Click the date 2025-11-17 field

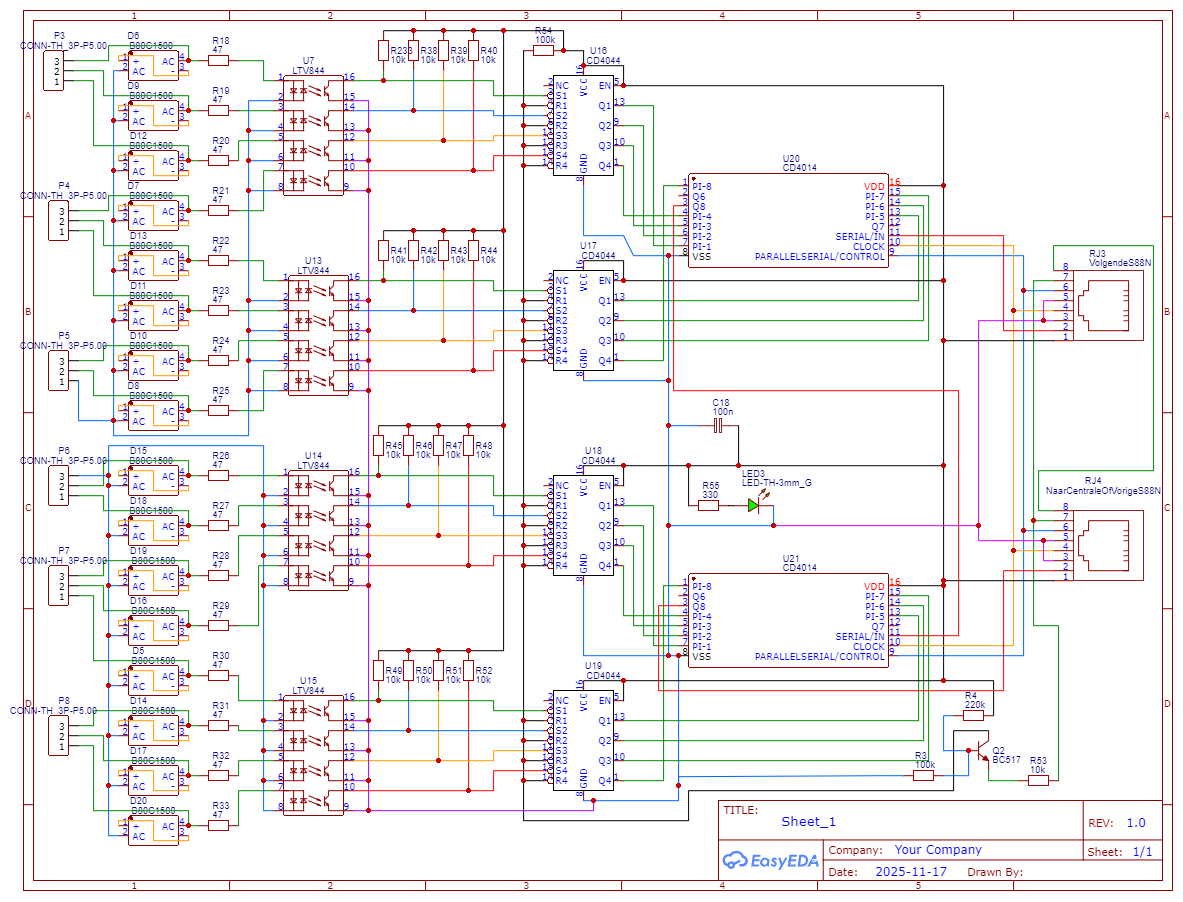[x=910, y=872]
